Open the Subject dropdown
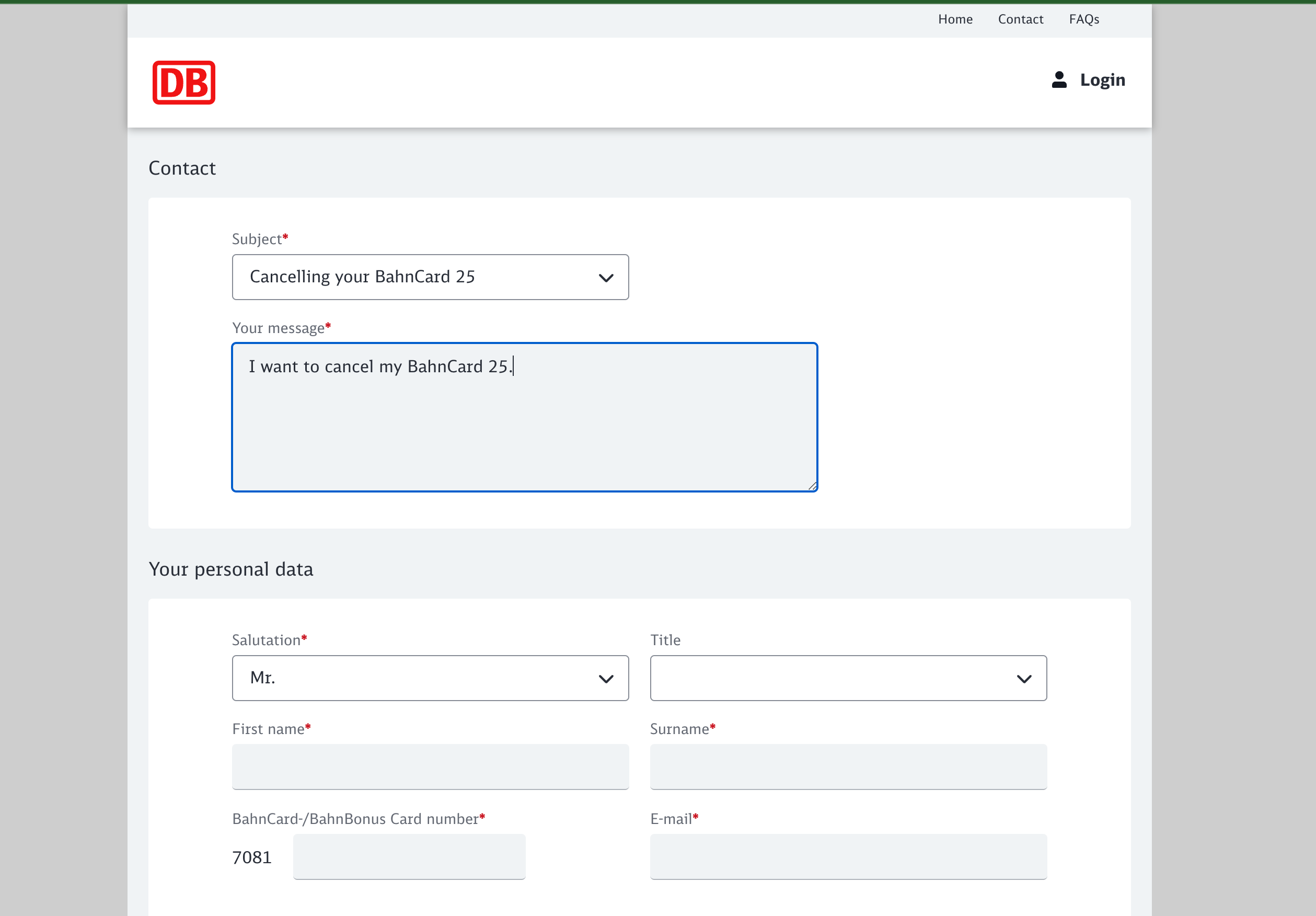1316x916 pixels. (x=431, y=277)
